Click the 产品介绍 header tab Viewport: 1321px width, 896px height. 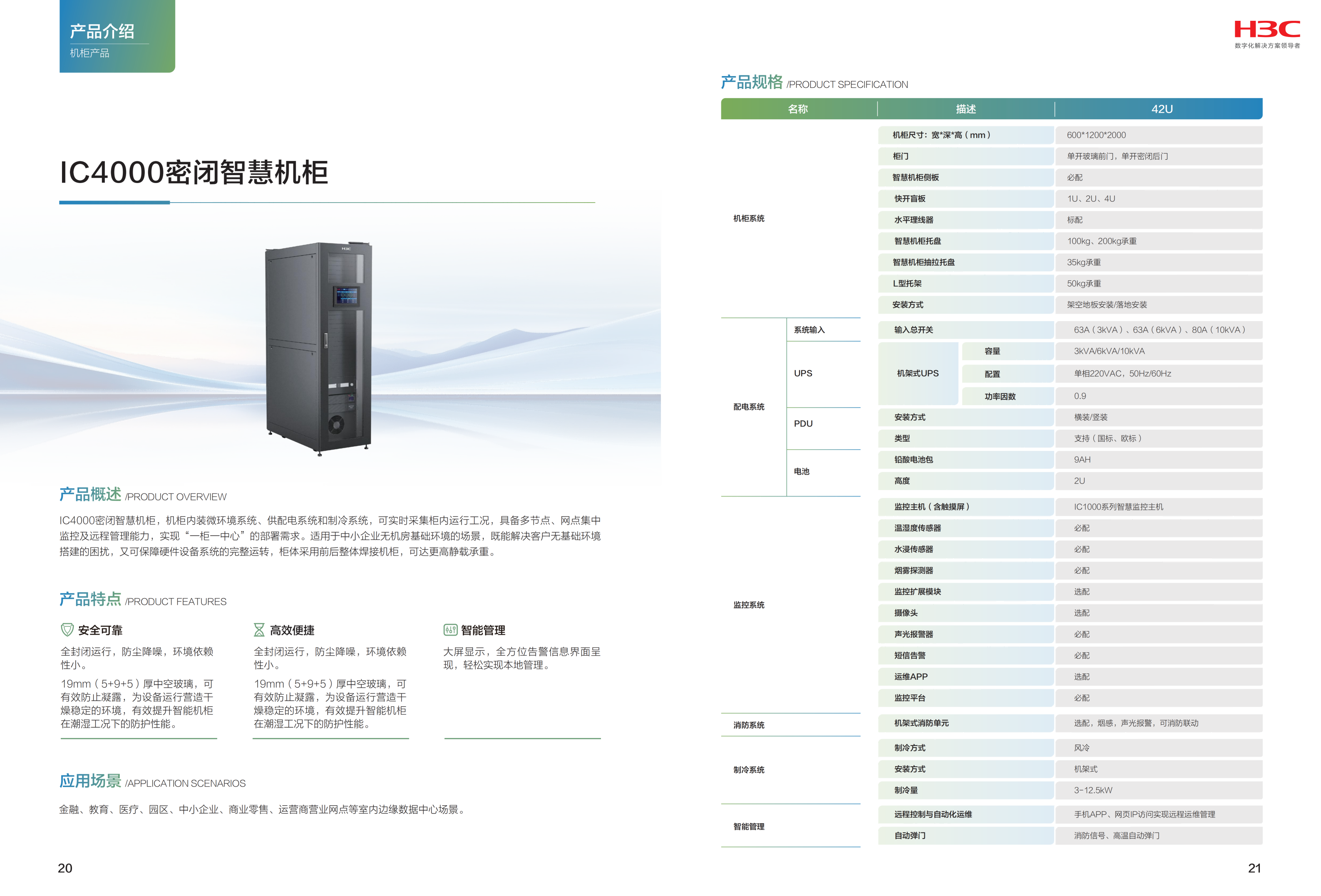[x=102, y=31]
